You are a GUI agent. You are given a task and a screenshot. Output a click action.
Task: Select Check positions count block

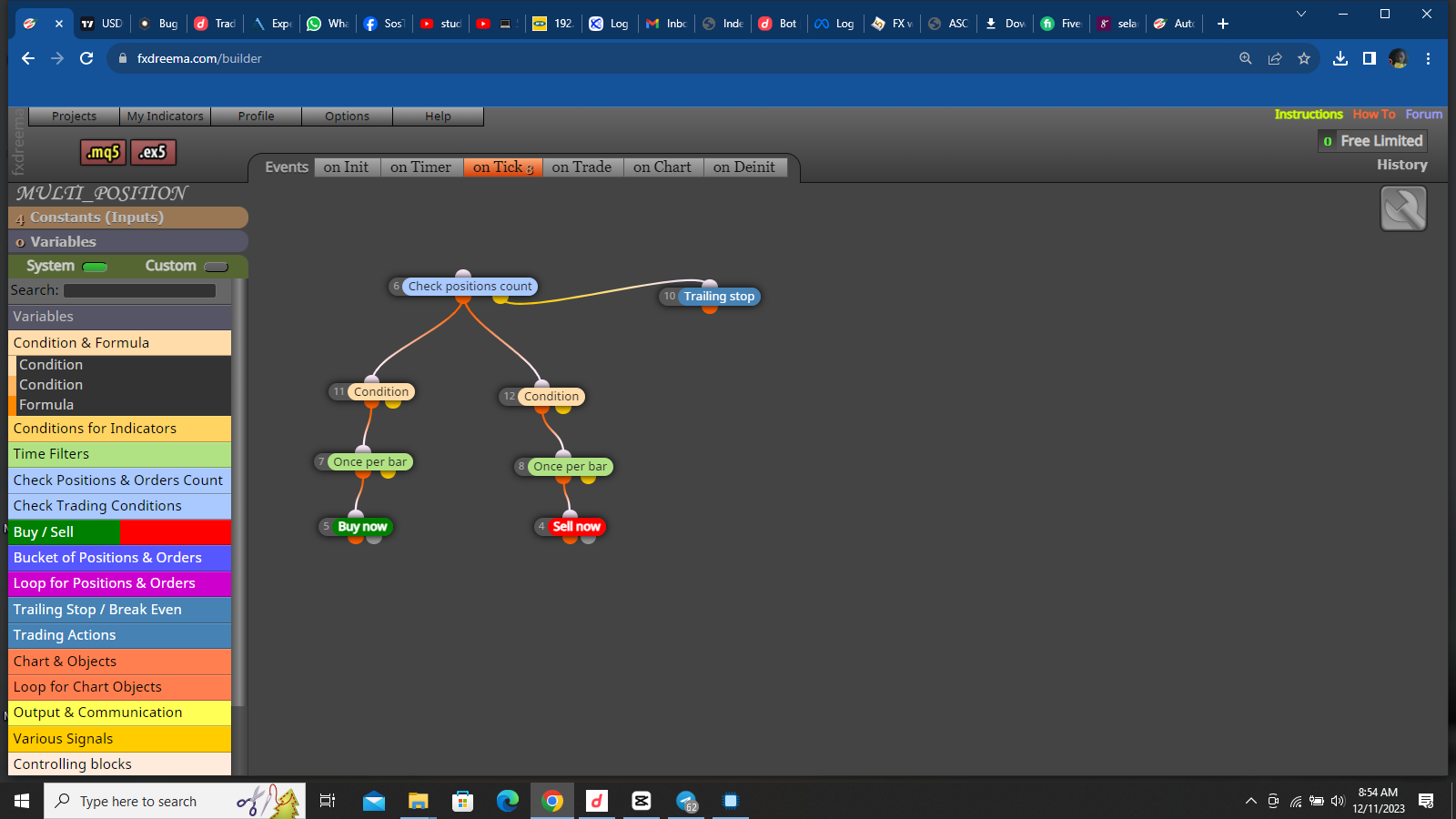470,287
